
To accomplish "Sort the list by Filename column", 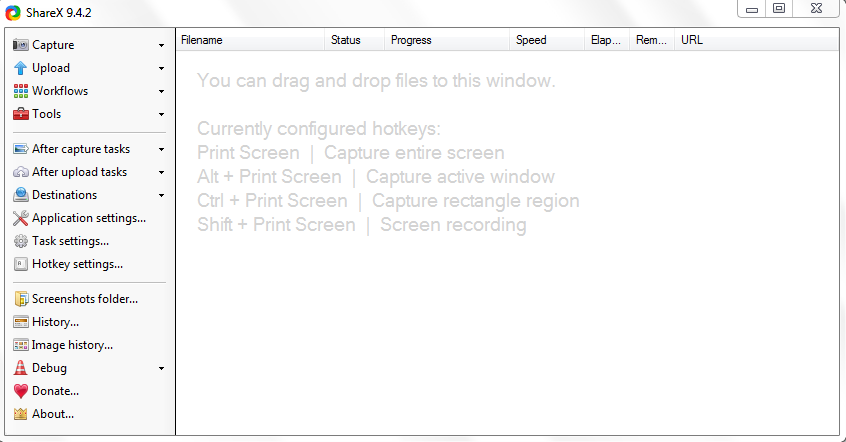I will [250, 40].
